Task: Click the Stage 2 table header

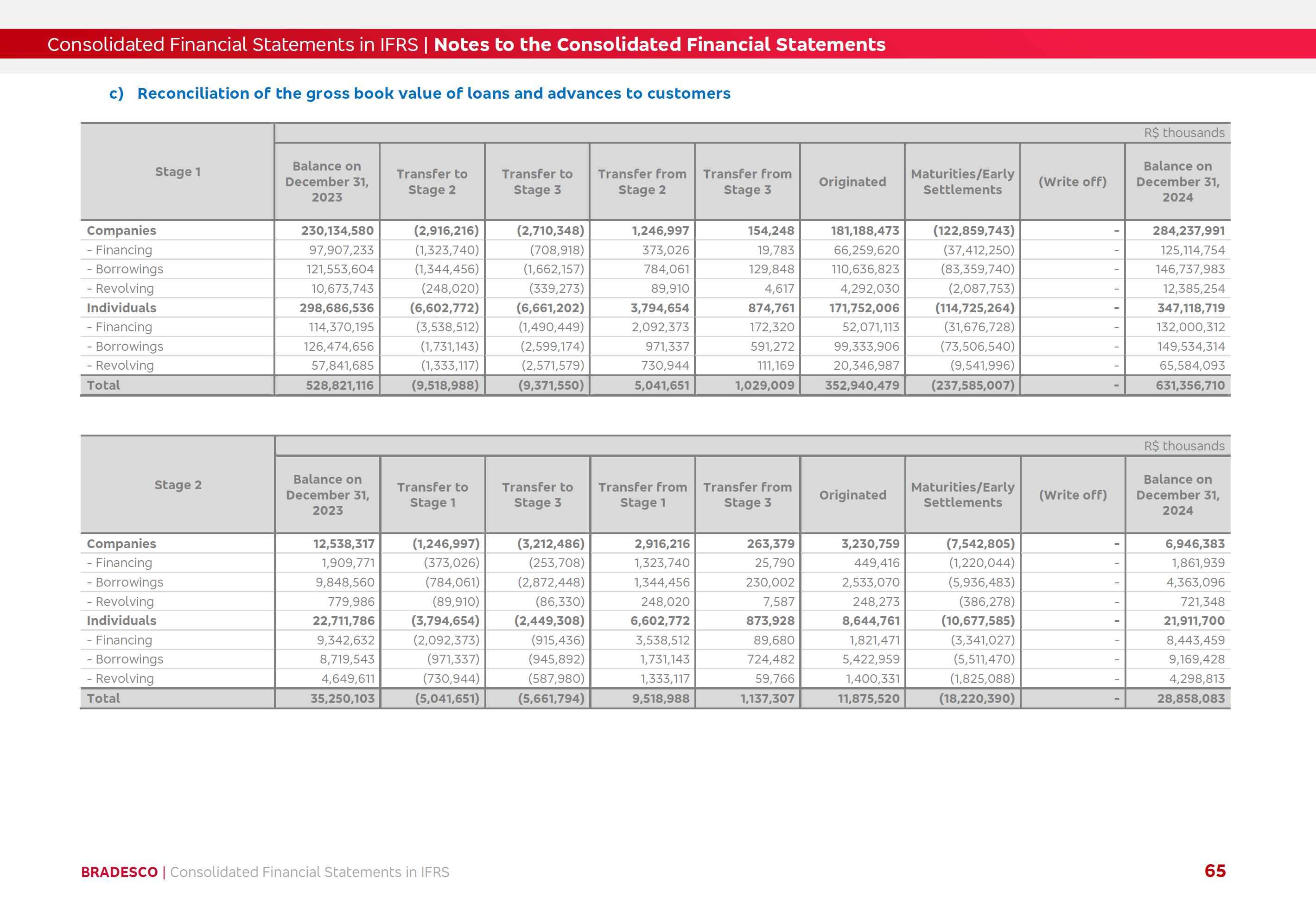Action: click(178, 485)
